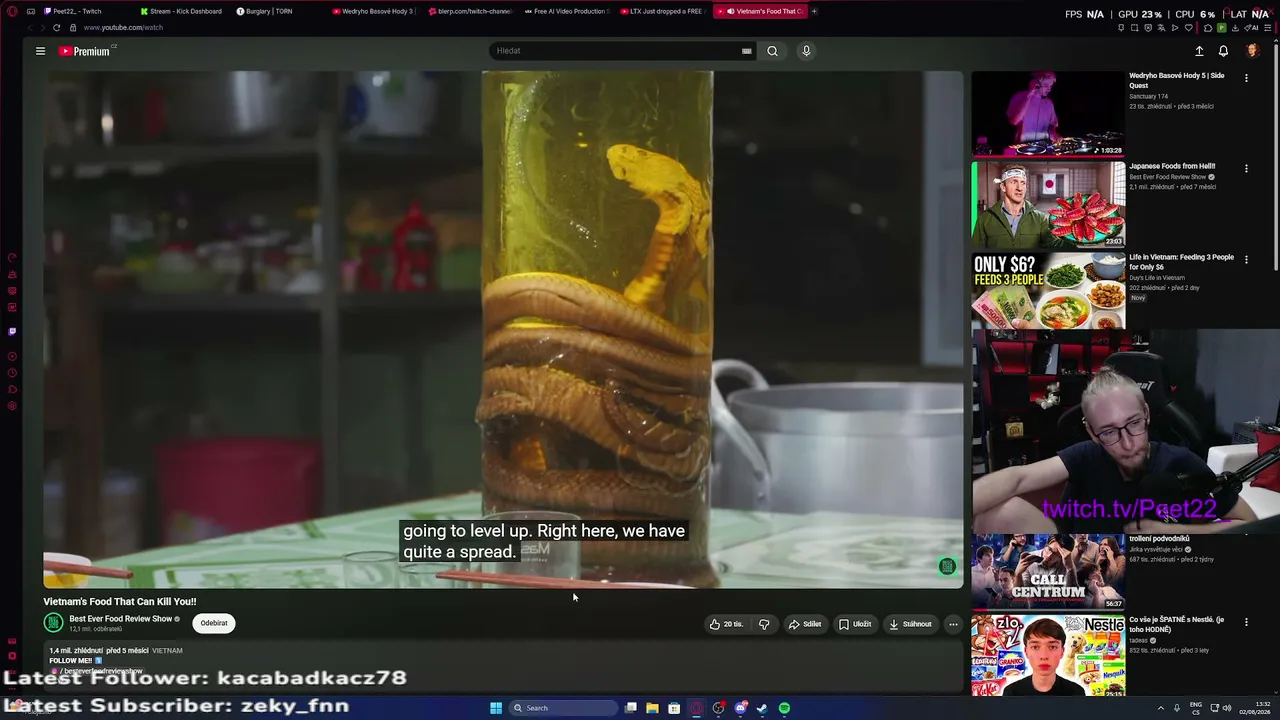Open Discord from the taskbar

740,708
